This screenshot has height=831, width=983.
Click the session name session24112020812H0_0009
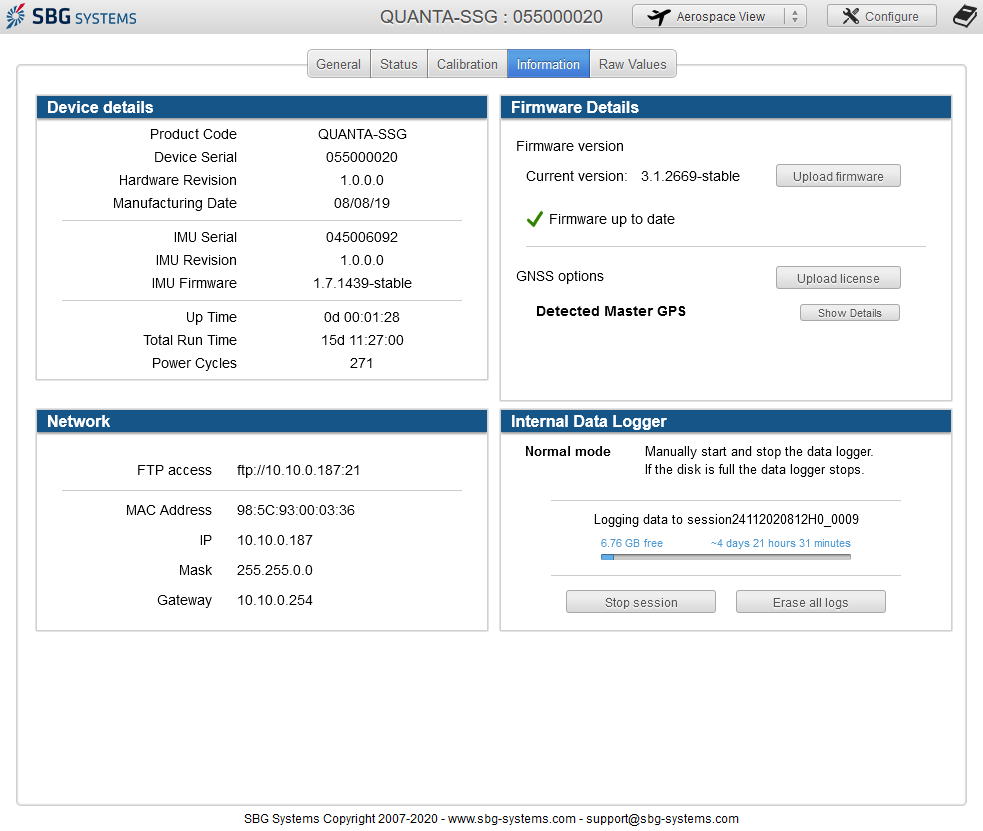[773, 520]
